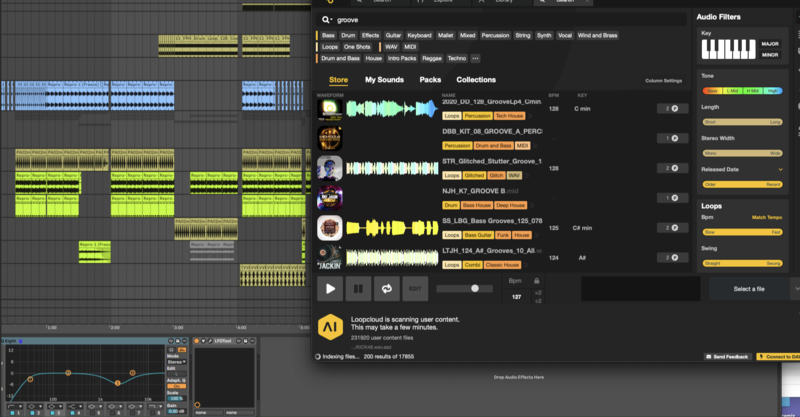Toggle the MIDI format filter tag
Screen dimensions: 800x417
click(x=410, y=47)
